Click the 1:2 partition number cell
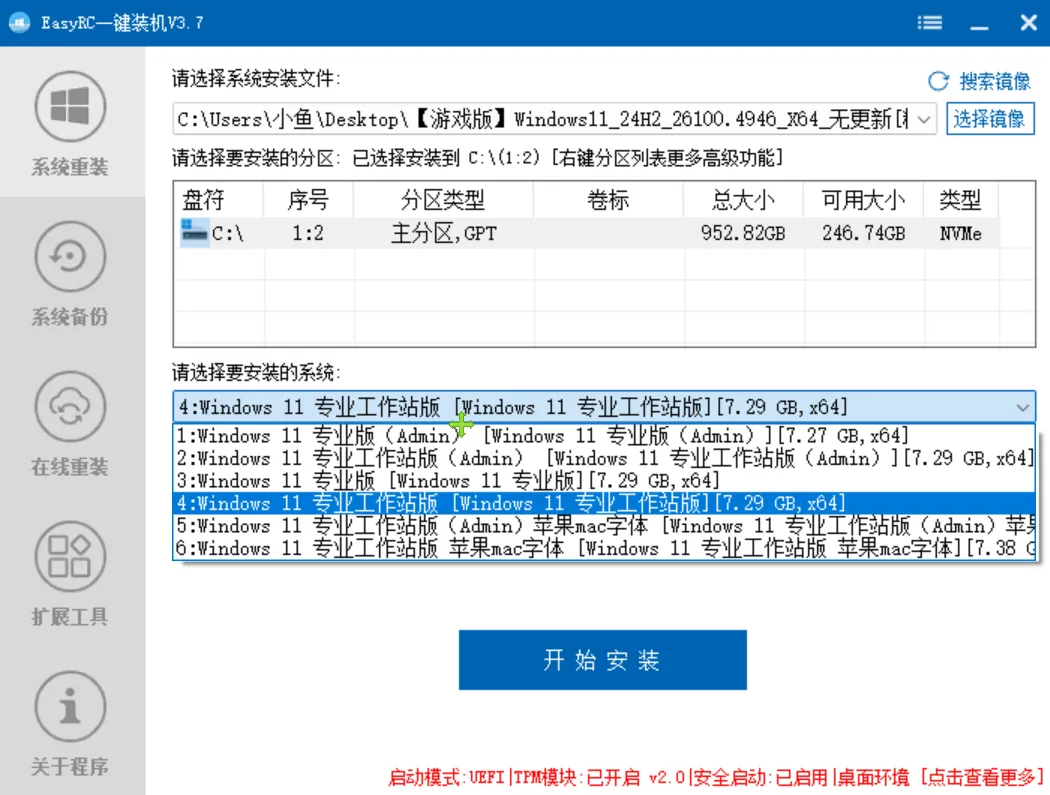The height and width of the screenshot is (795, 1050). pos(308,233)
